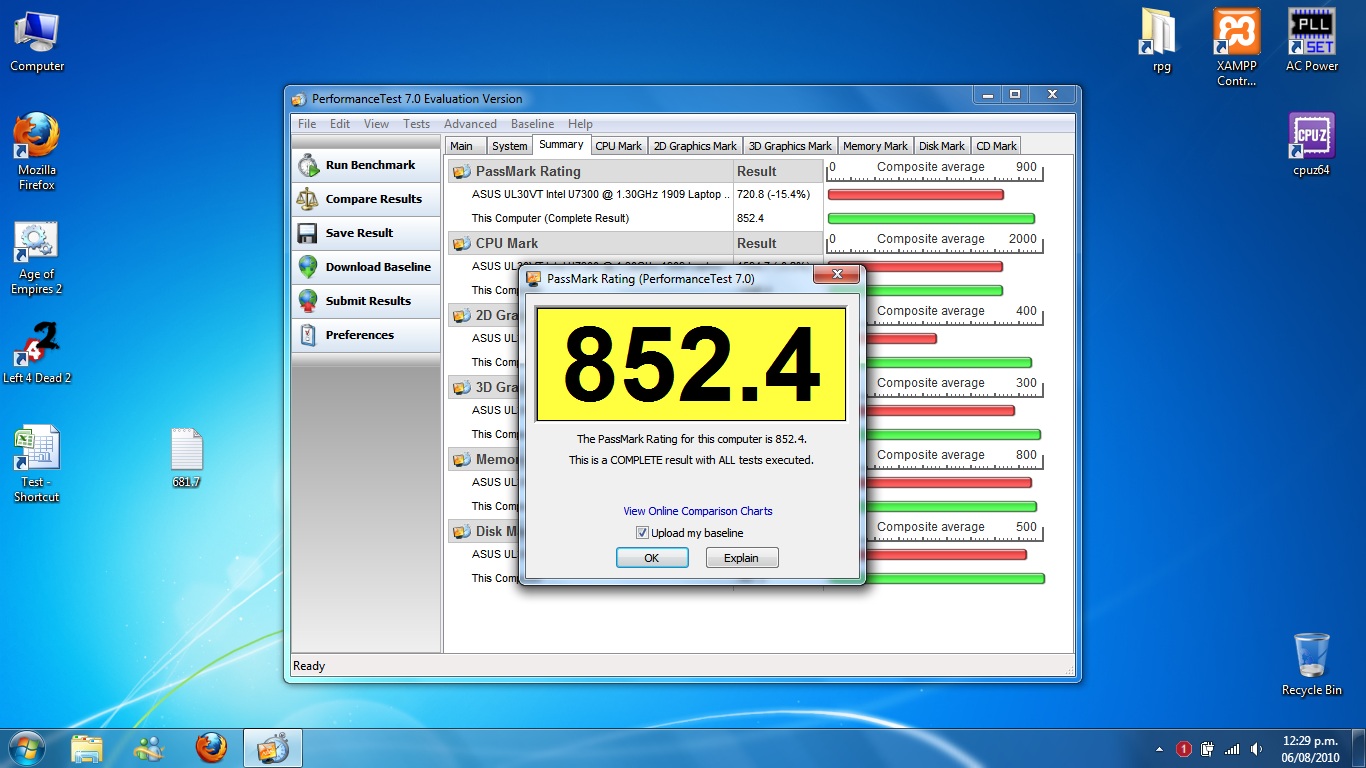1366x768 pixels.
Task: Open the Computer desktop icon
Action: click(37, 42)
